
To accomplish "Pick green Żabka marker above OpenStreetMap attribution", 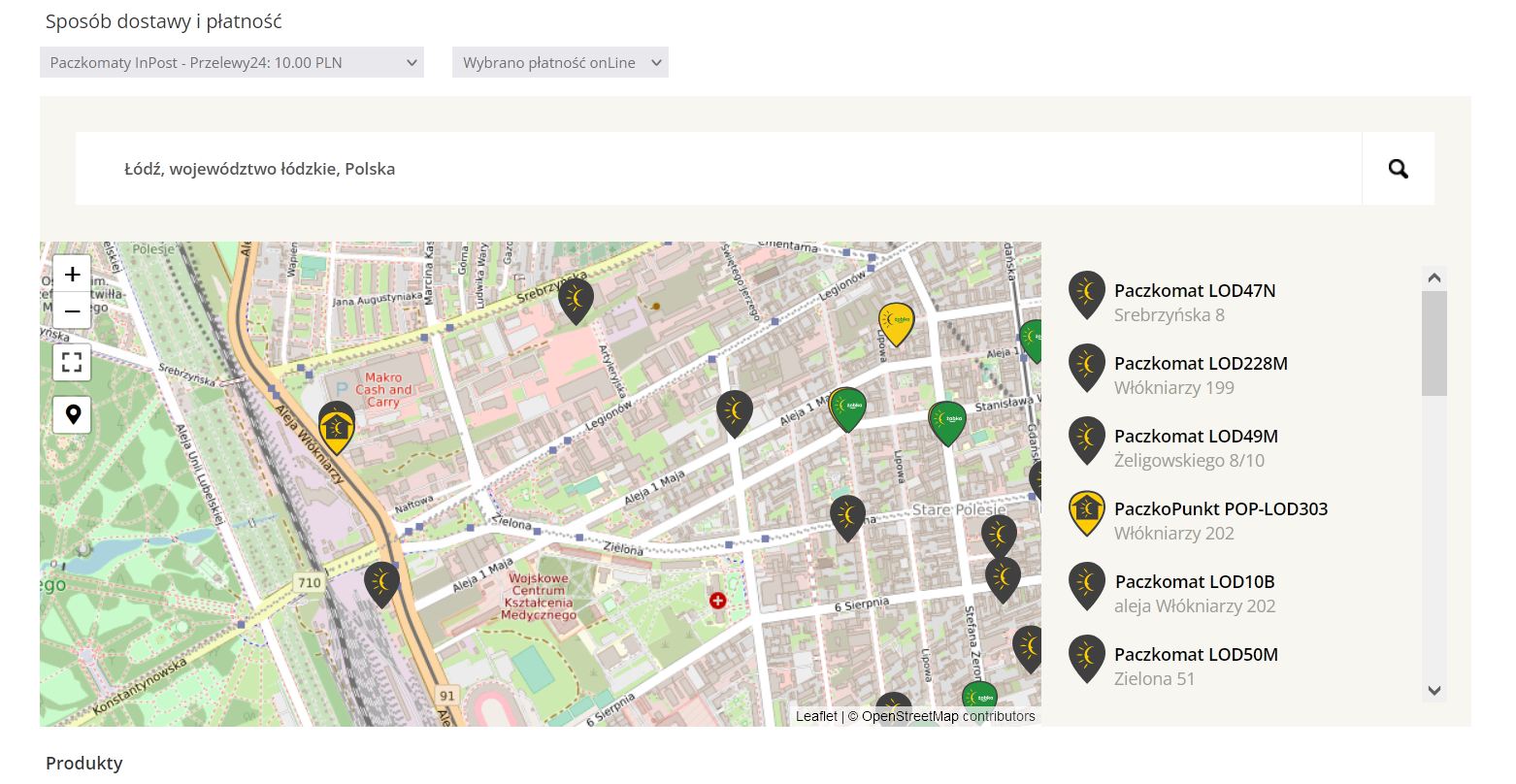I will tap(979, 697).
